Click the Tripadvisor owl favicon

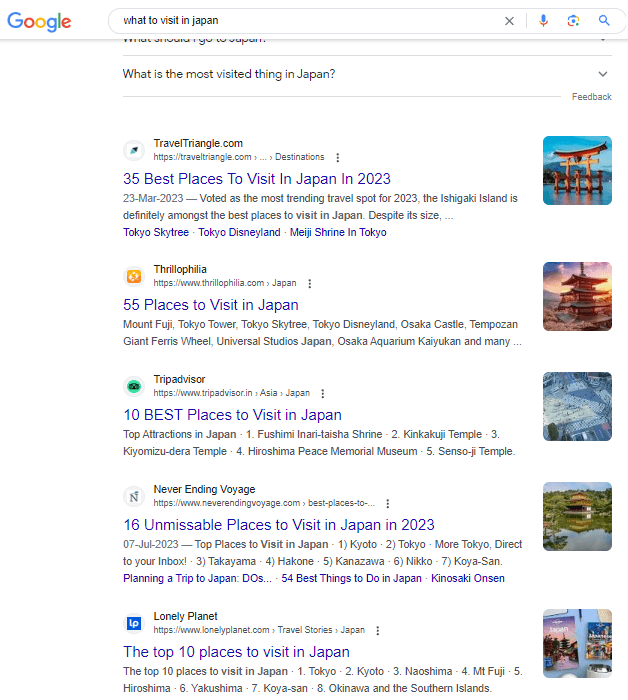pos(134,386)
